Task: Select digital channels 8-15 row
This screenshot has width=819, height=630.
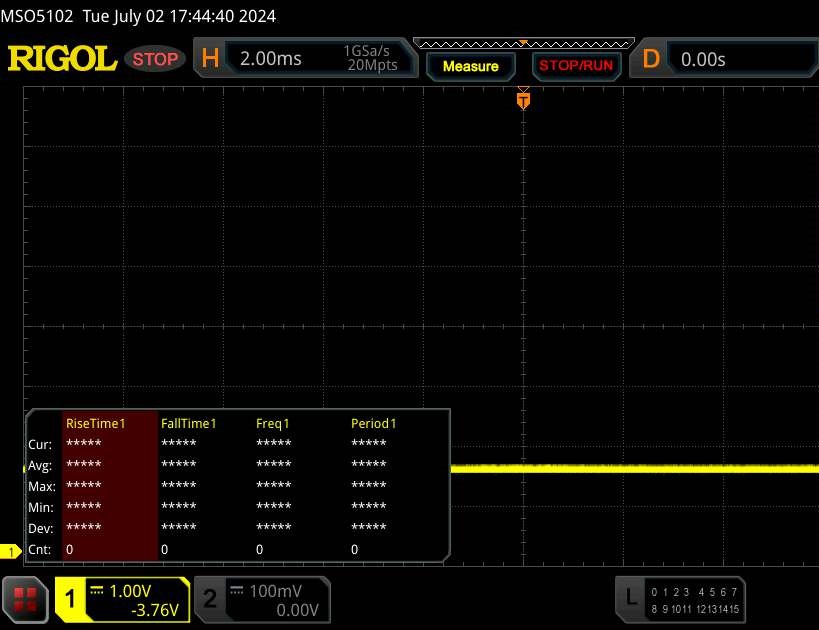Action: coord(695,609)
